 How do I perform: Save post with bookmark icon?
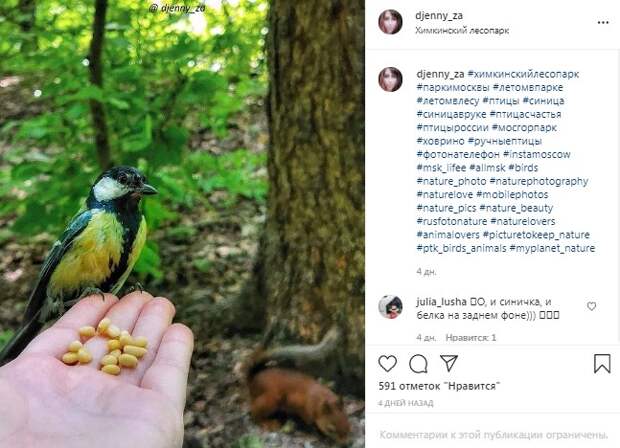(602, 363)
